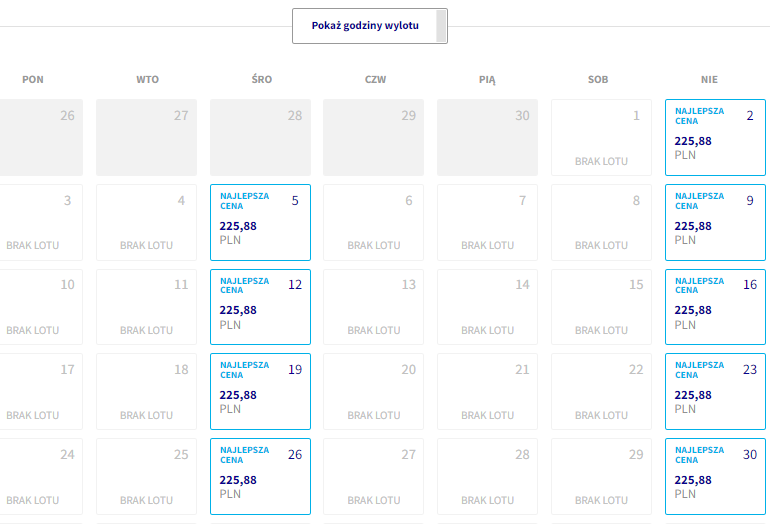770x524 pixels.
Task: Select Wednesday 26 best price cell
Action: point(260,476)
